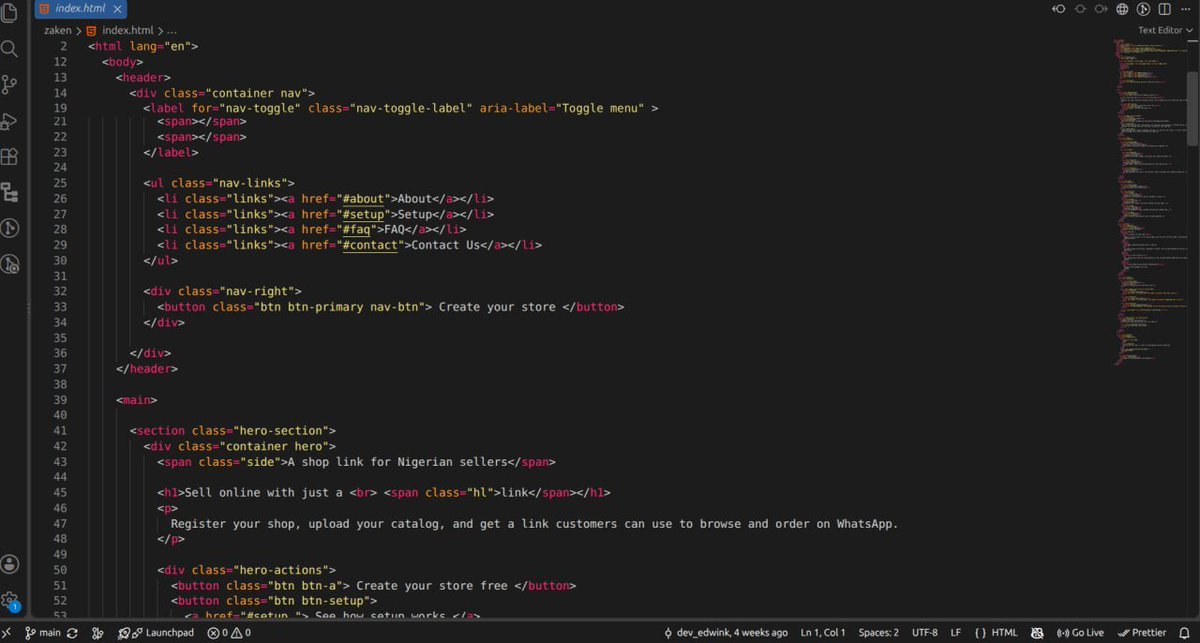
Task: Click the minimap code overview
Action: pos(1150,200)
